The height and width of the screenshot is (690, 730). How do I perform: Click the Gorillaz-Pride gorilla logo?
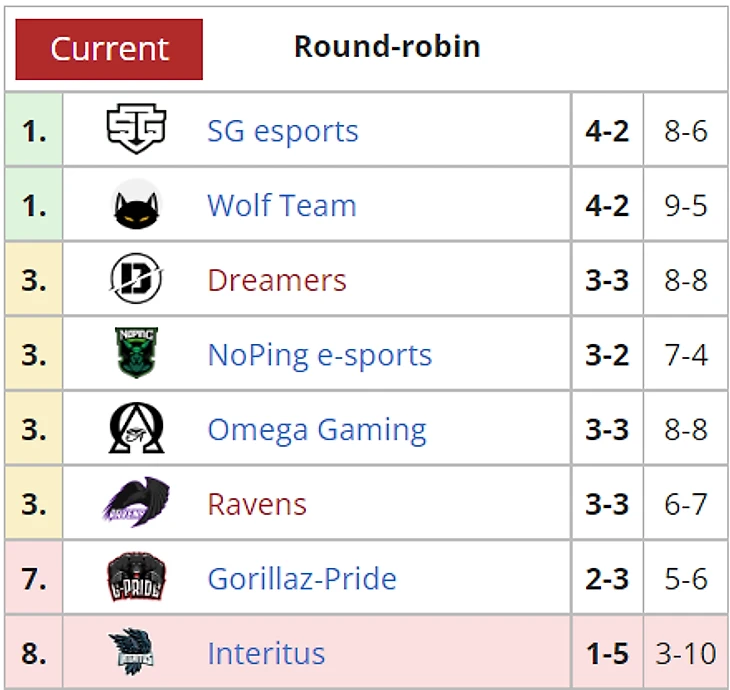click(x=136, y=578)
